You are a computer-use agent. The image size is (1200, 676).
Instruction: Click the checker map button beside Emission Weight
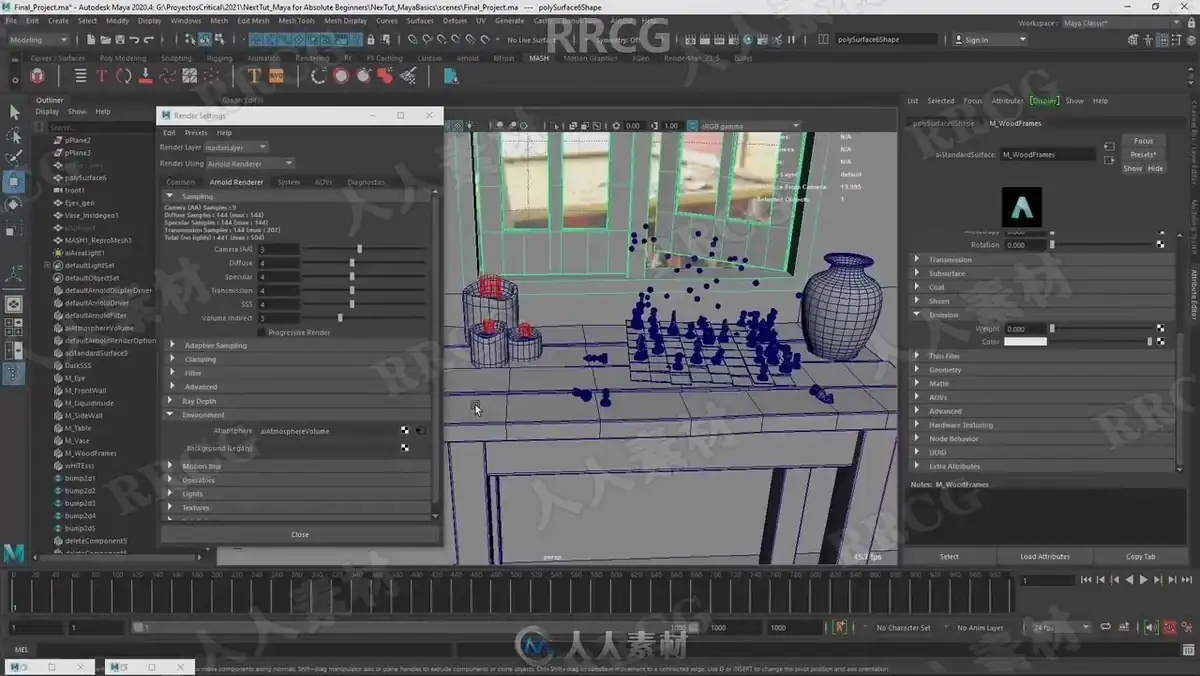tap(1160, 328)
